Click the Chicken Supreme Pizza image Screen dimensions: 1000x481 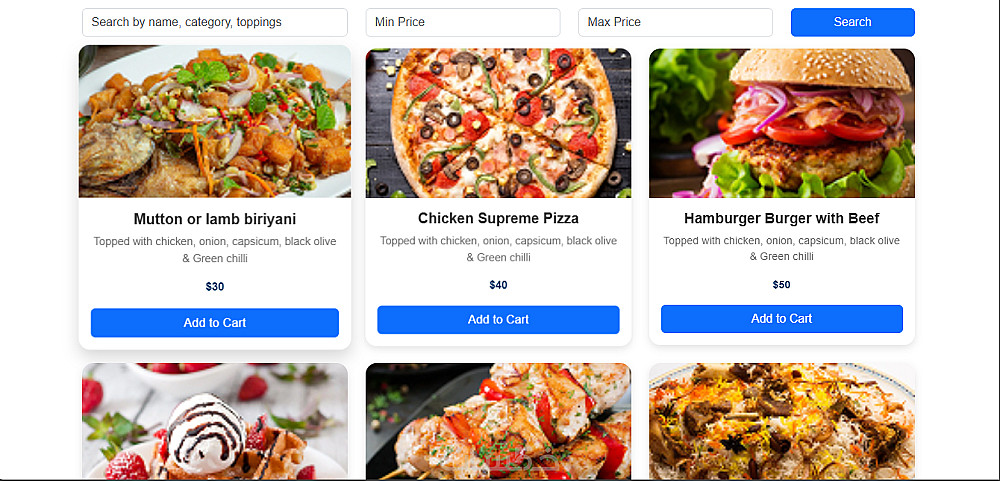[498, 122]
